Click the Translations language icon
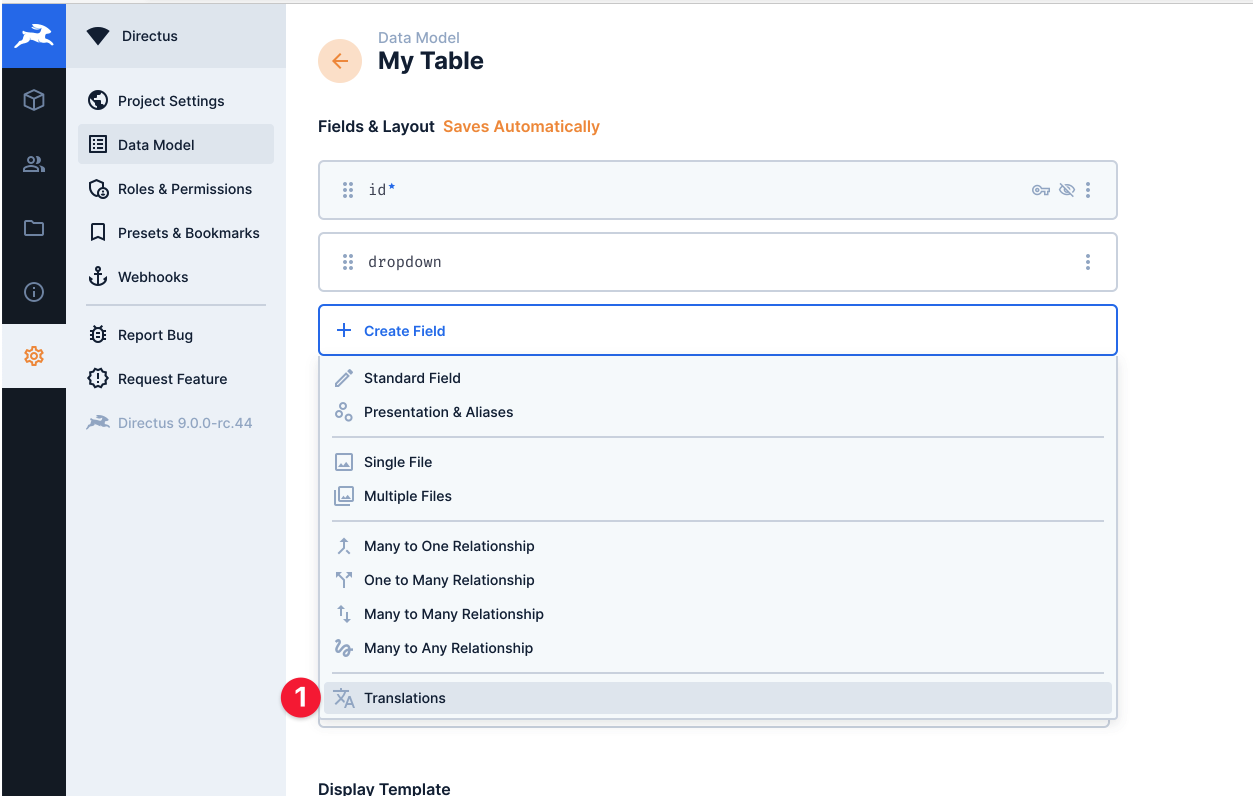 (x=344, y=698)
